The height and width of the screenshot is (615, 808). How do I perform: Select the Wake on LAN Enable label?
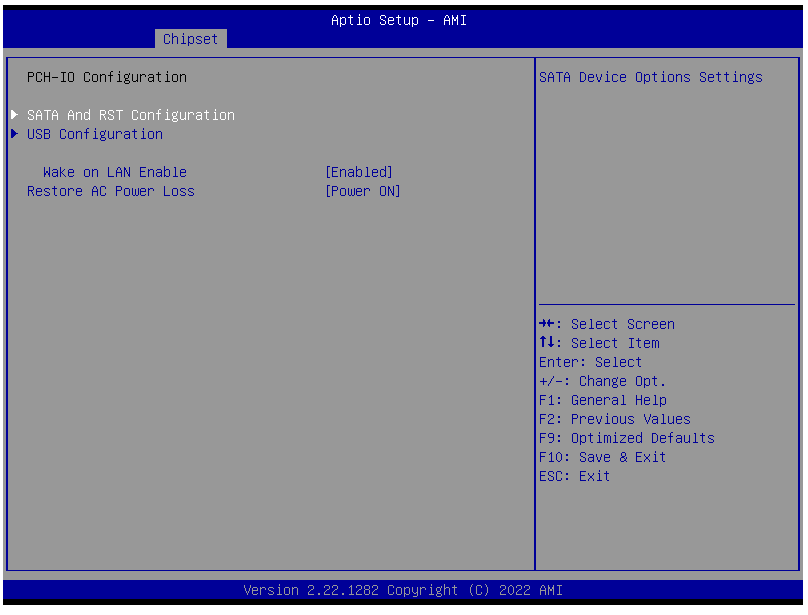tap(114, 172)
